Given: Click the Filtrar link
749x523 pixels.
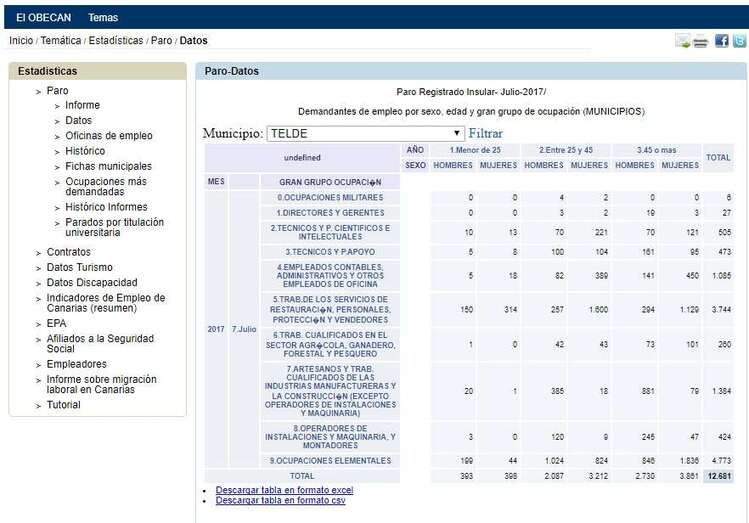Looking at the screenshot, I should pyautogui.click(x=486, y=133).
